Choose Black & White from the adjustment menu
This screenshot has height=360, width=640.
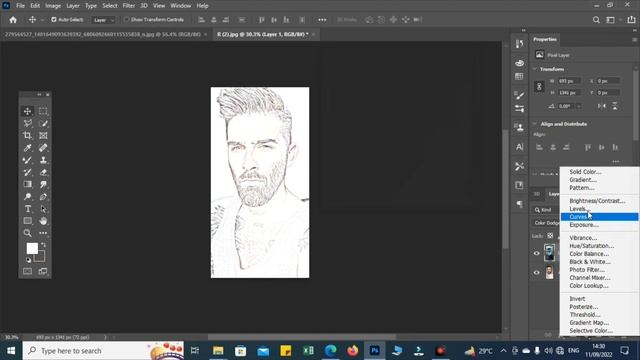[599, 262]
